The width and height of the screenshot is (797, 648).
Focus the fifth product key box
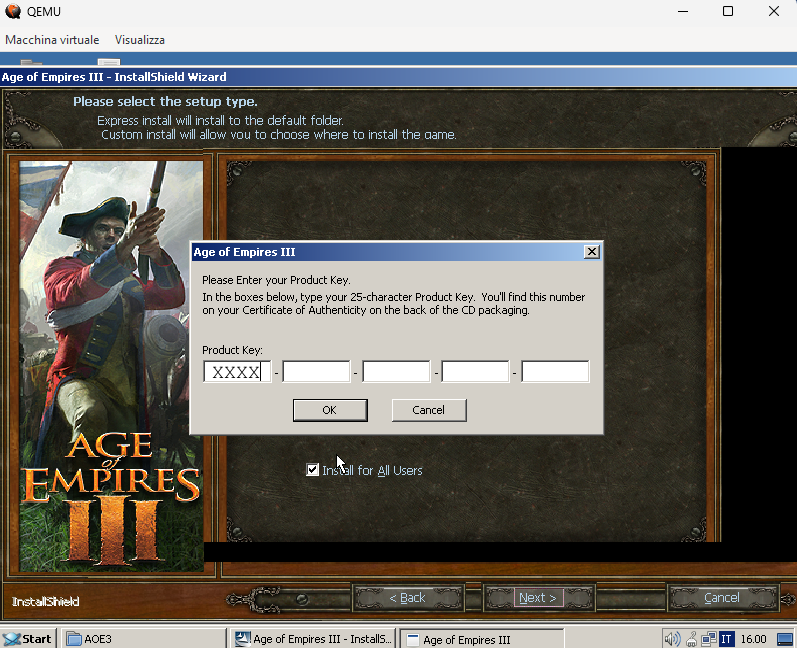(x=555, y=372)
